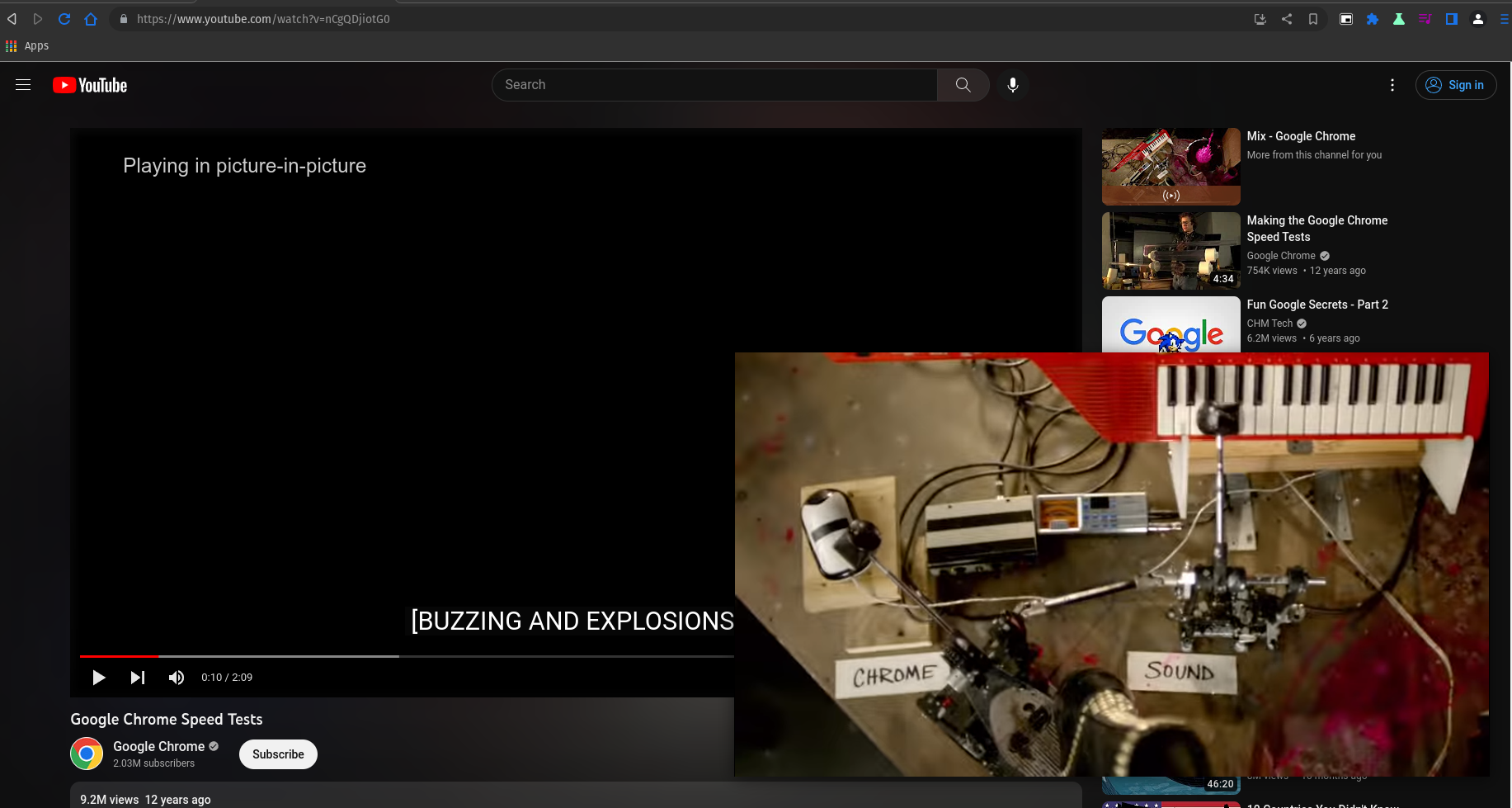Image resolution: width=1512 pixels, height=808 pixels.
Task: Click the 6.2M views text
Action: 1272,338
